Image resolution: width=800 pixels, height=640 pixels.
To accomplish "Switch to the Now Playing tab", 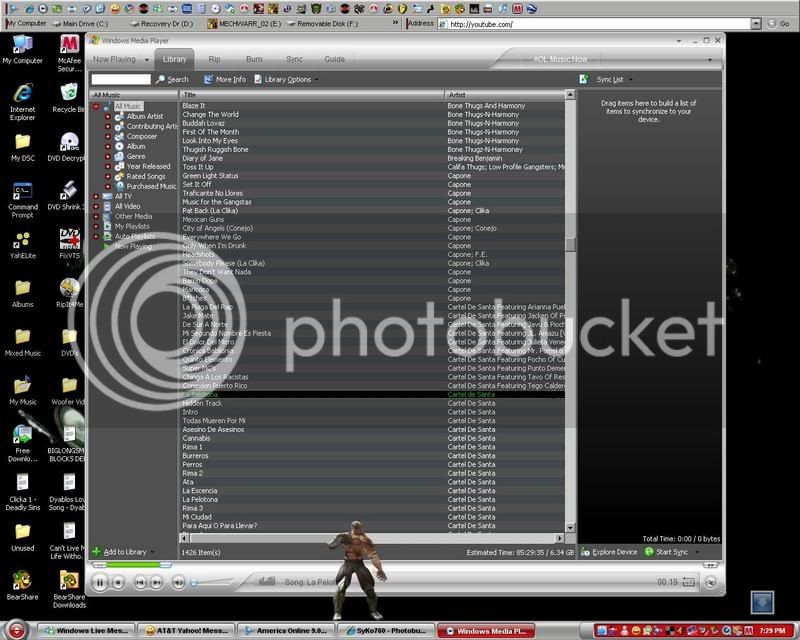I will (114, 59).
